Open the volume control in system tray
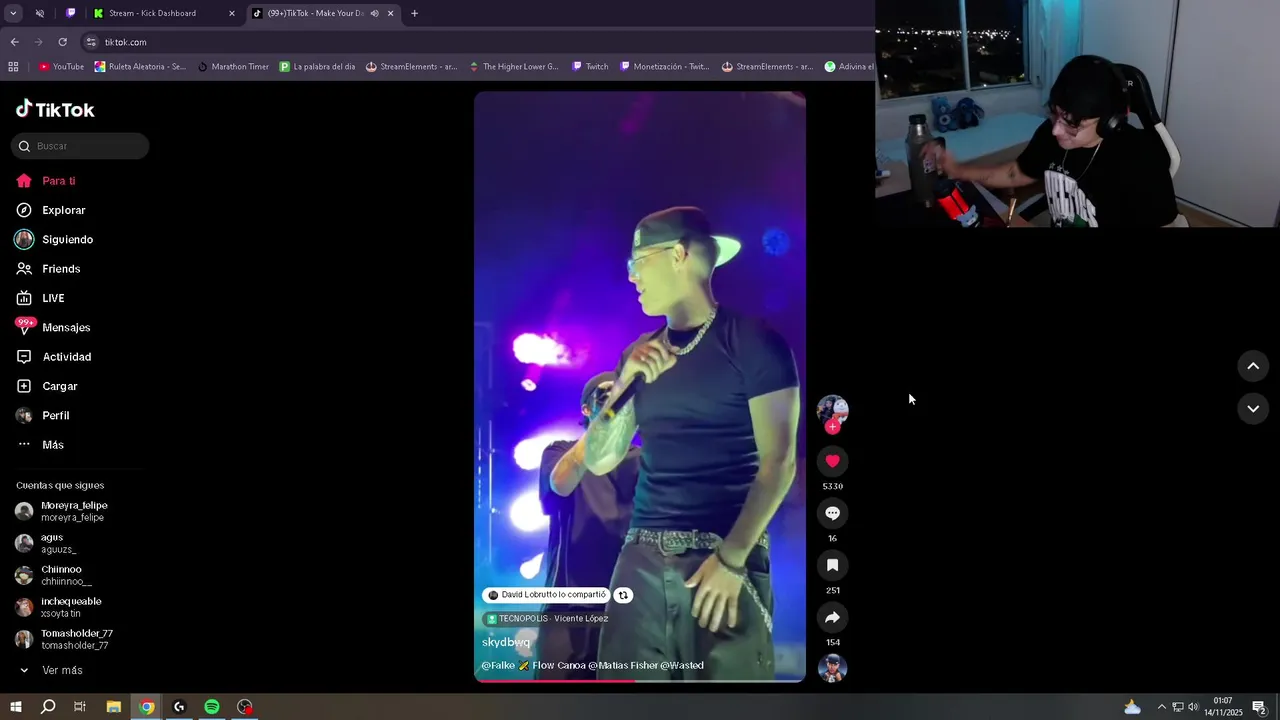This screenshot has width=1280, height=720. tap(1193, 707)
